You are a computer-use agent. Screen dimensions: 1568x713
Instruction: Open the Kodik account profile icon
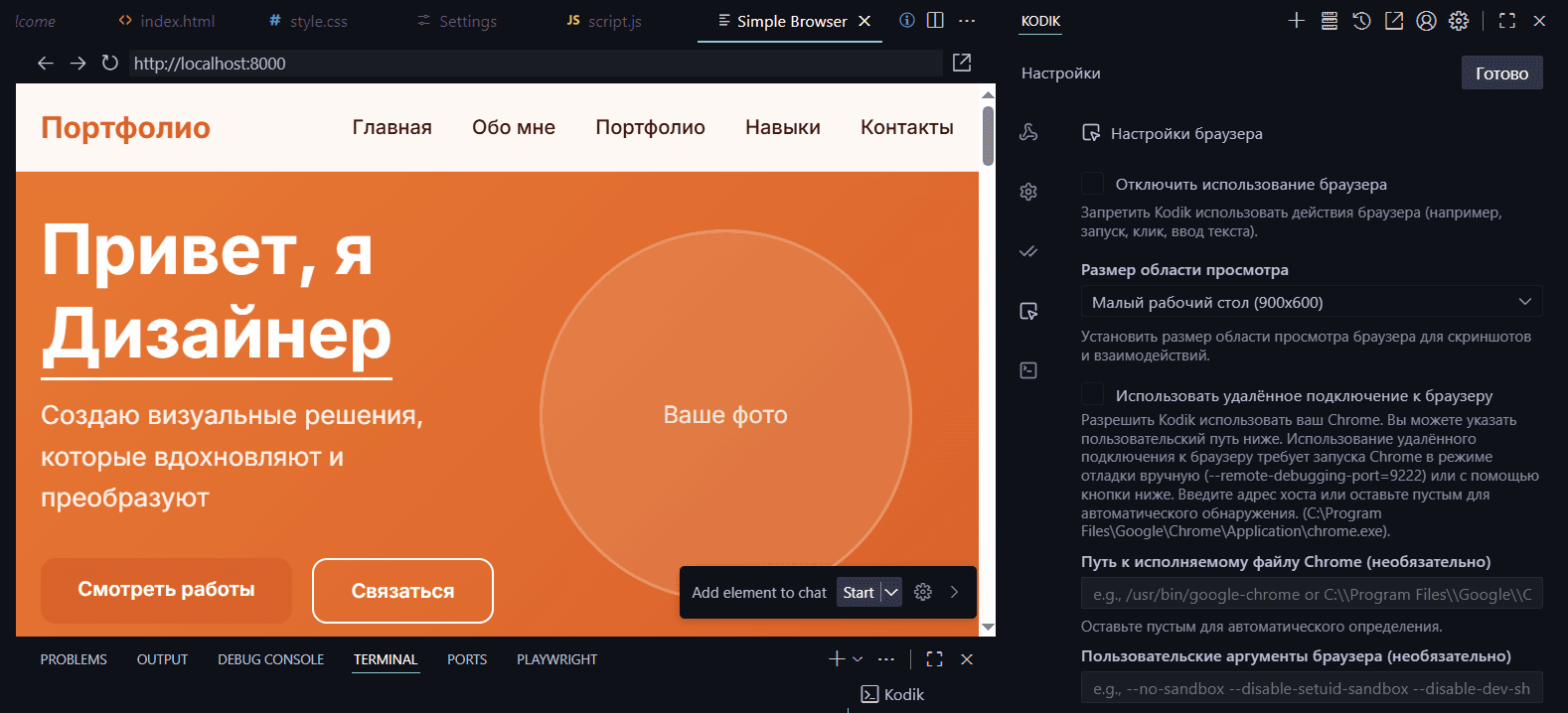pos(1426,21)
